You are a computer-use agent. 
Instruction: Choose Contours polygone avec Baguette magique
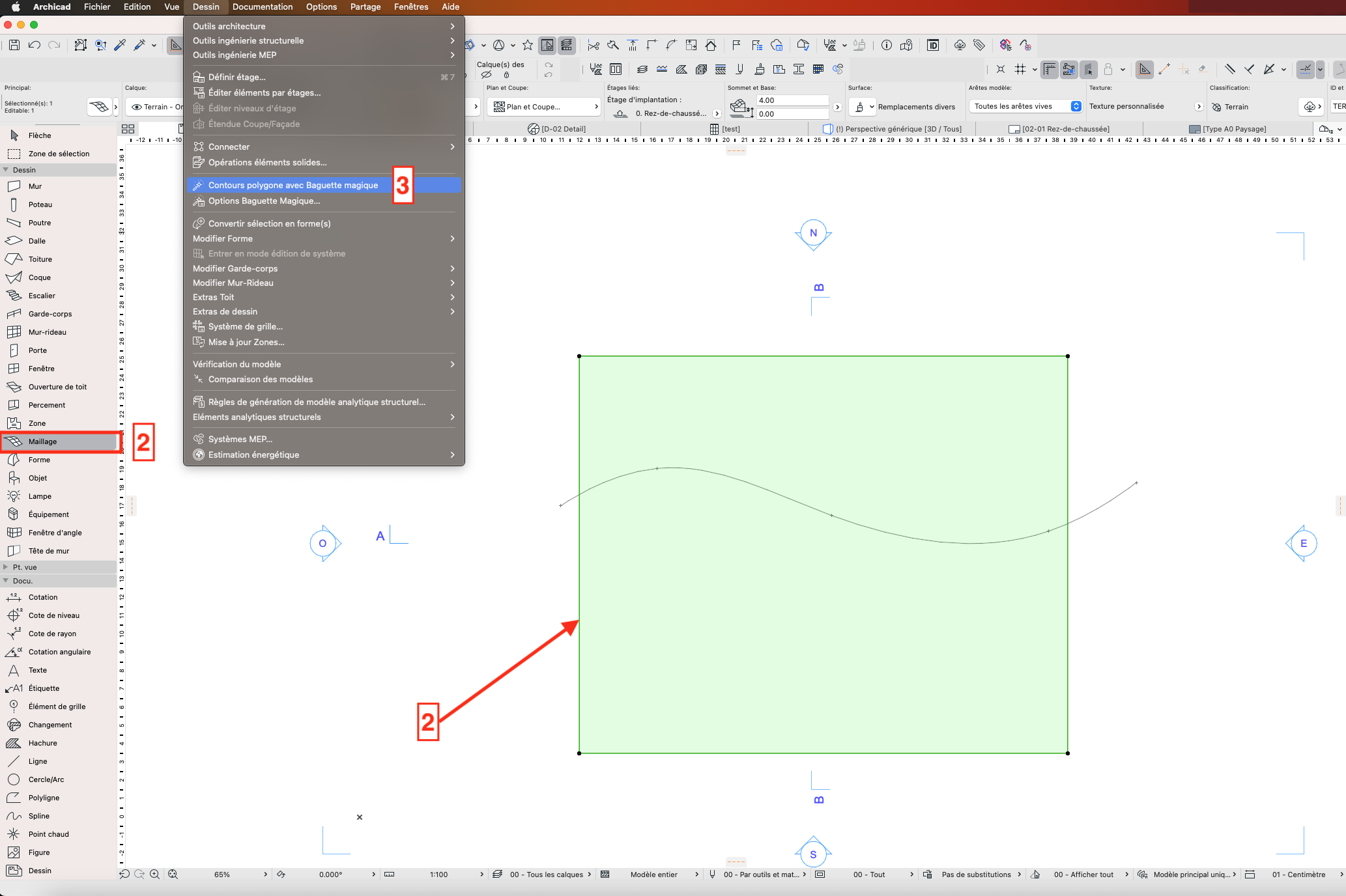pos(324,185)
